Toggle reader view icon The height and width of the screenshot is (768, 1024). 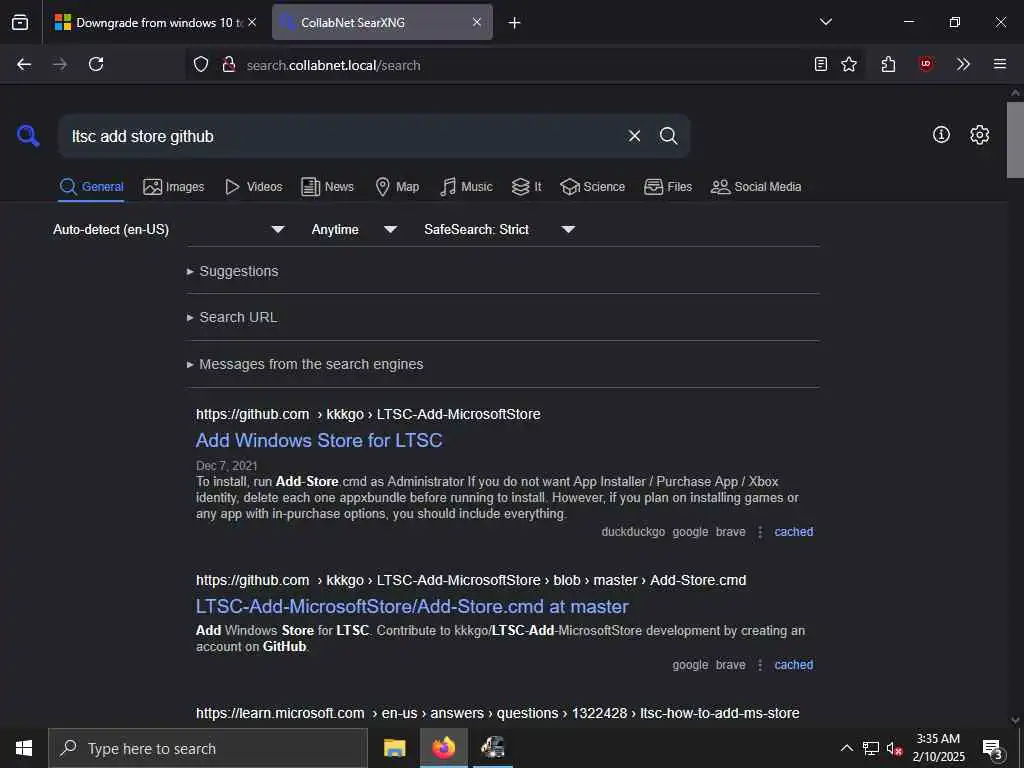pos(821,64)
